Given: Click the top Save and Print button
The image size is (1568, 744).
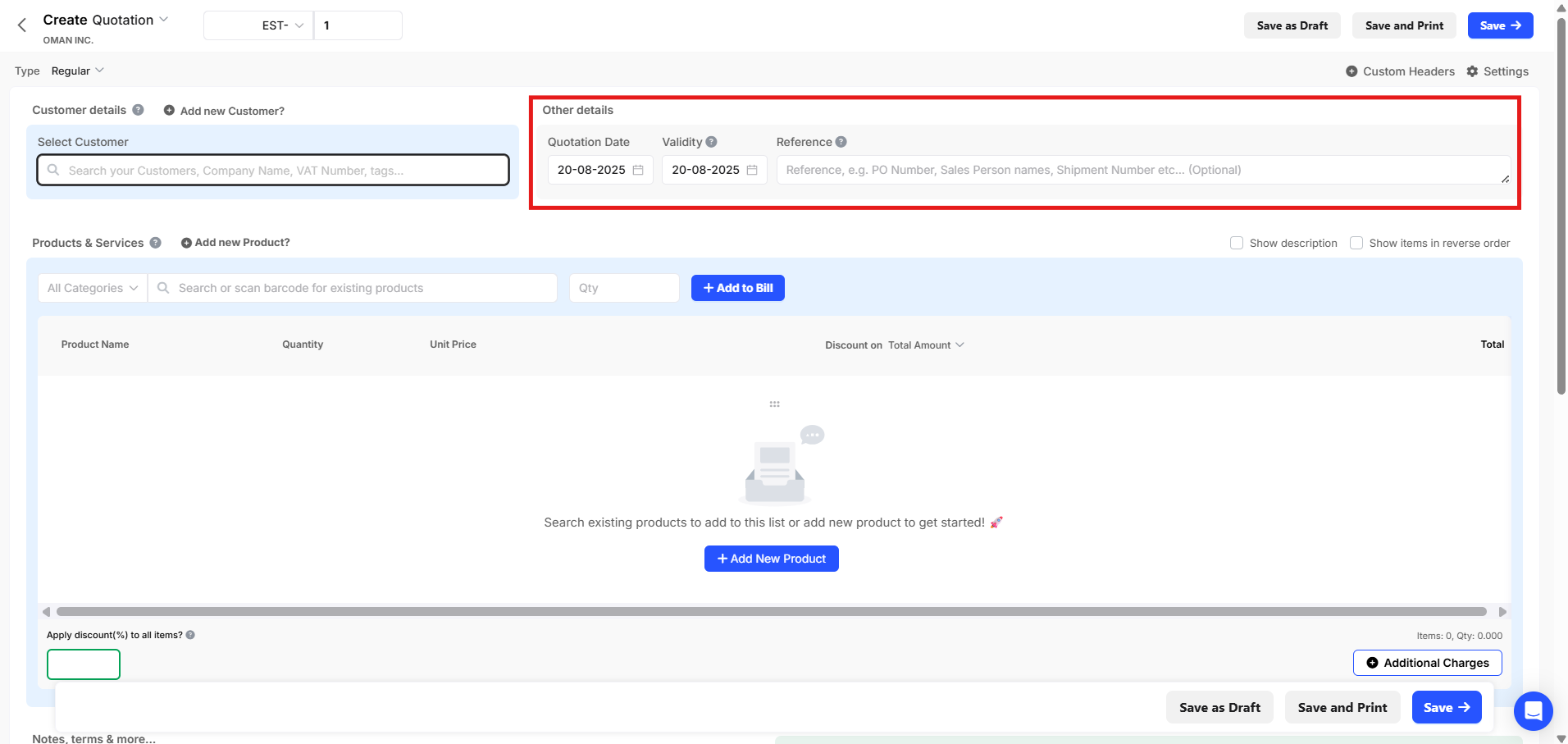Looking at the screenshot, I should point(1404,25).
